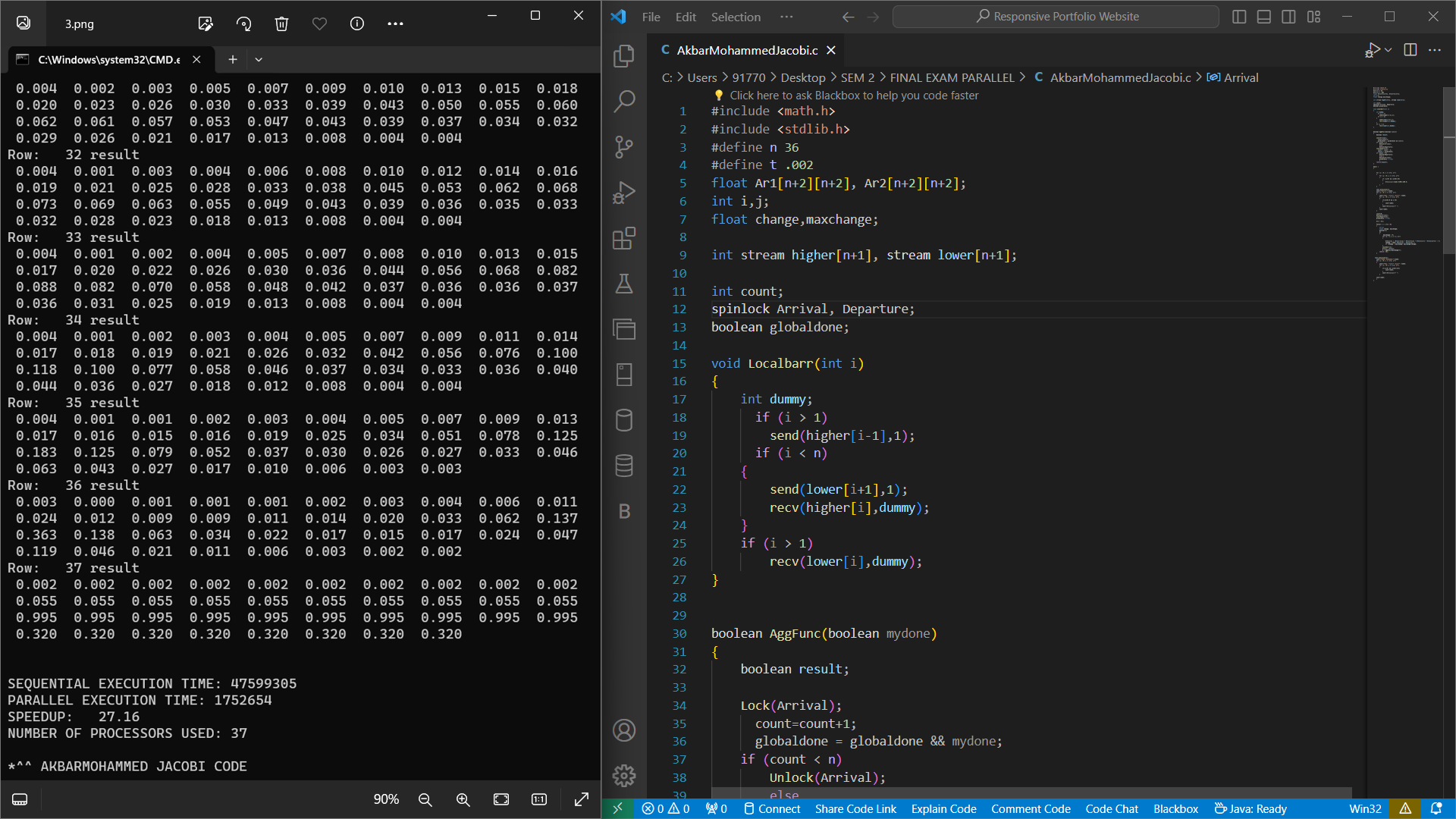Toggle Secondary Side Bar visibility

pyautogui.click(x=1288, y=17)
